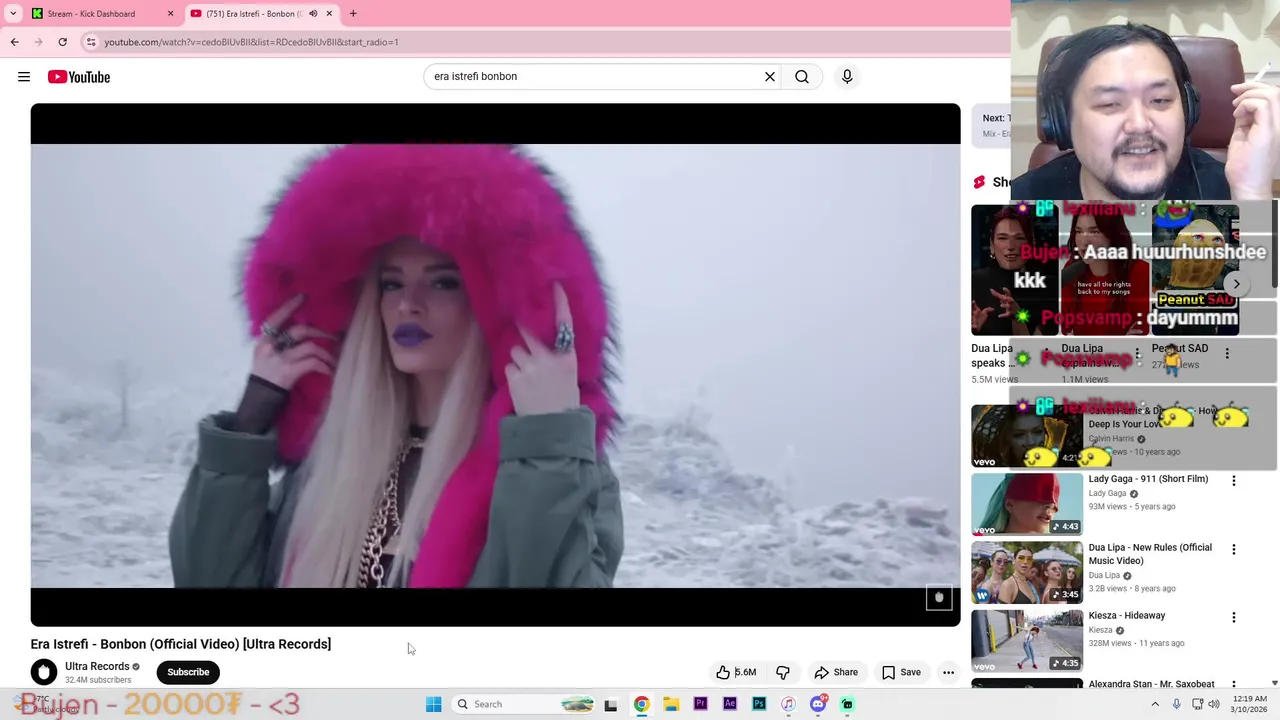Open Lady Gaga 911 title link
Viewport: 1280px width, 720px height.
[x=1148, y=479]
